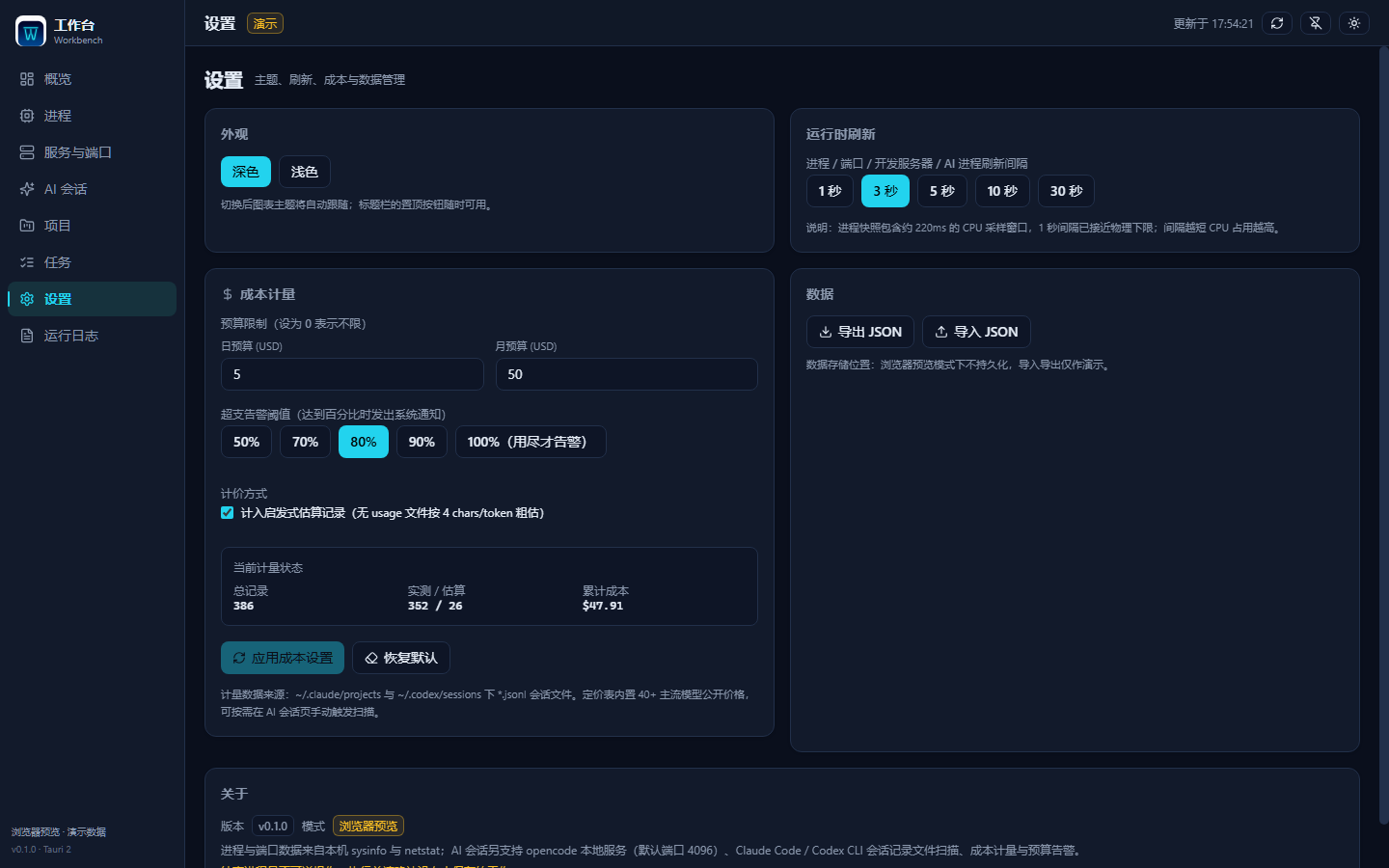Viewport: 1389px width, 868px height.
Task: Click the 概览 grid icon in the sidebar
Action: coord(27,79)
